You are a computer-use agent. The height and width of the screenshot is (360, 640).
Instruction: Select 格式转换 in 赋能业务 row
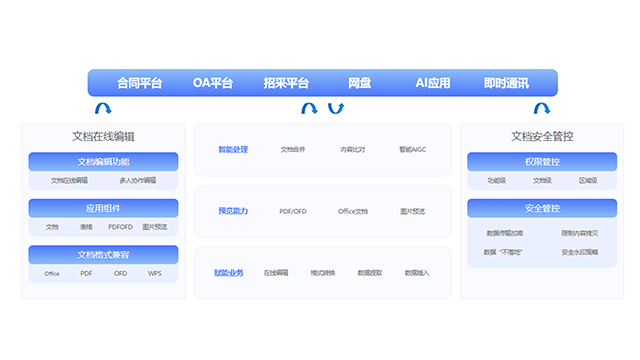point(323,273)
